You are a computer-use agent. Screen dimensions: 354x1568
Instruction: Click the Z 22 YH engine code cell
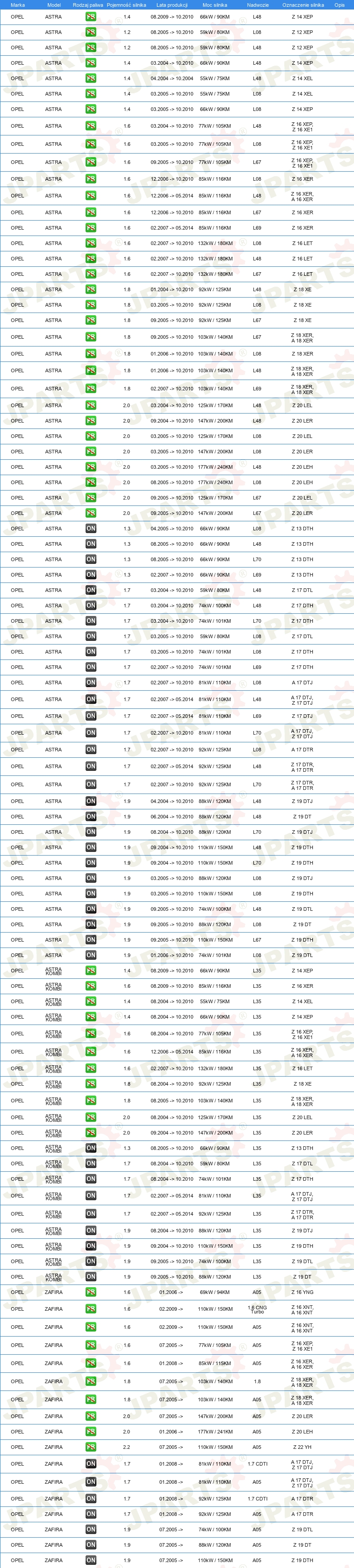(x=302, y=1447)
